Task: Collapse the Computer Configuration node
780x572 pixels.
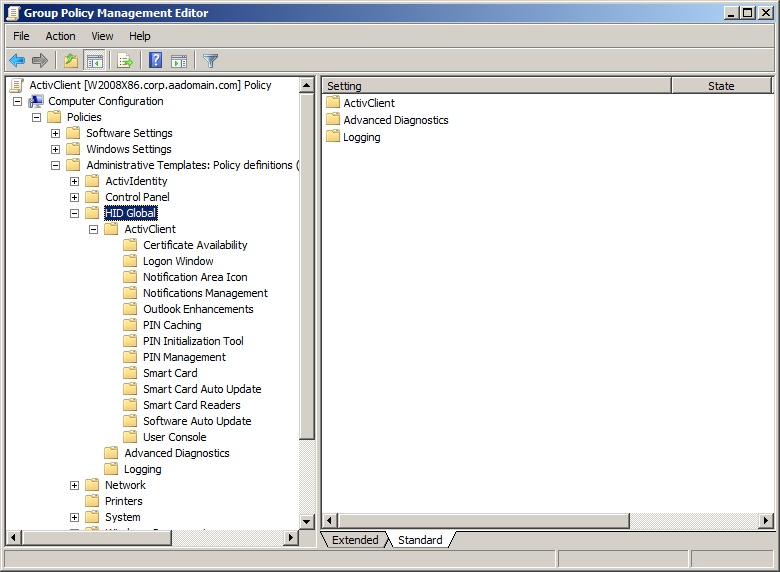Action: pyautogui.click(x=17, y=101)
